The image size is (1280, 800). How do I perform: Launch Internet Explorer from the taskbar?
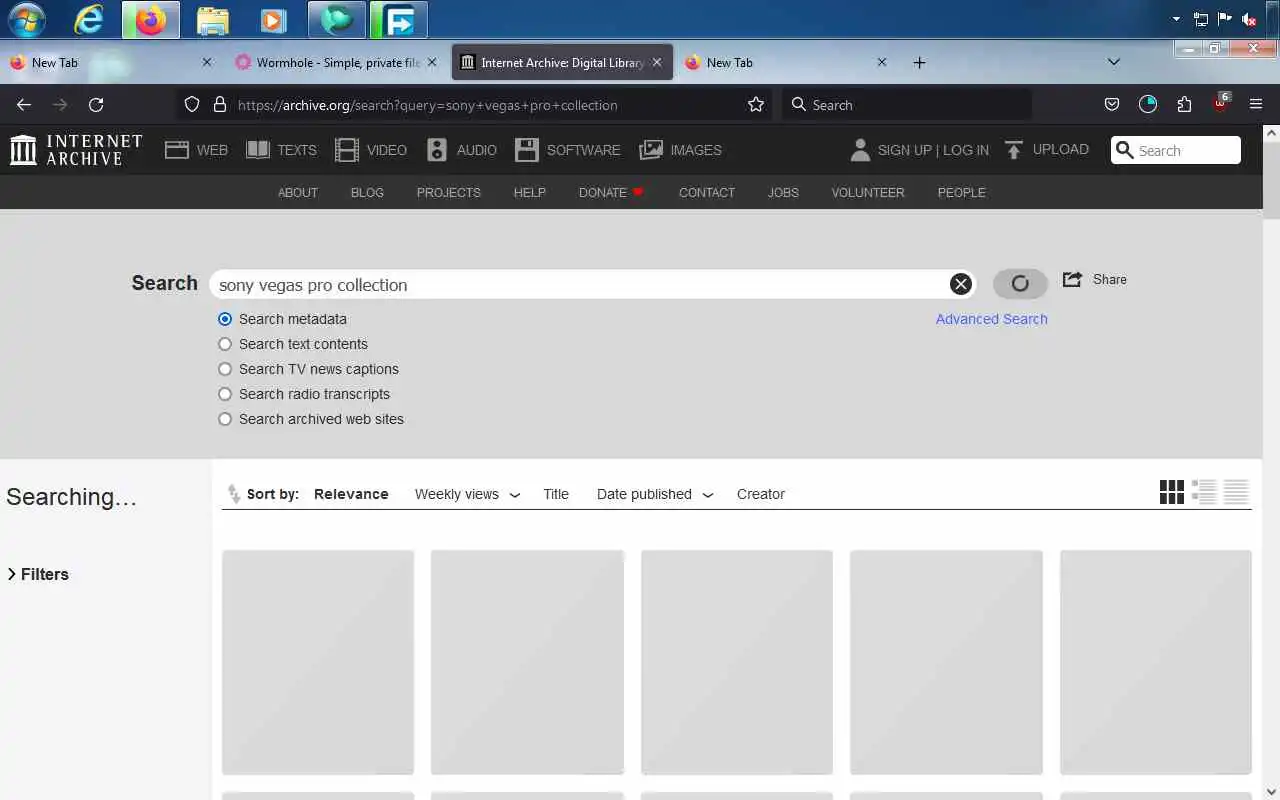(89, 19)
